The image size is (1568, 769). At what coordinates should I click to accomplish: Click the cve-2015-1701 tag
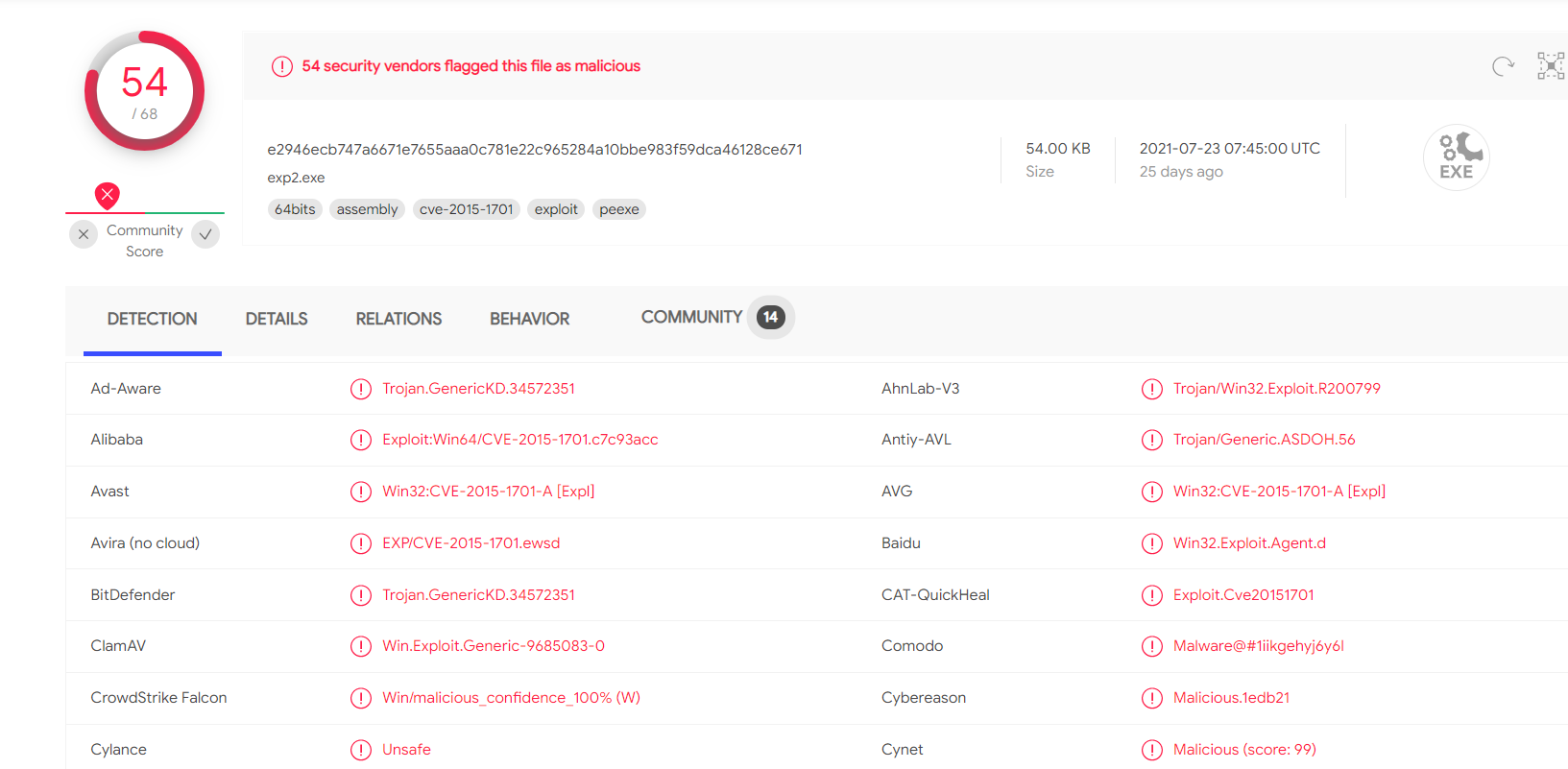point(467,209)
